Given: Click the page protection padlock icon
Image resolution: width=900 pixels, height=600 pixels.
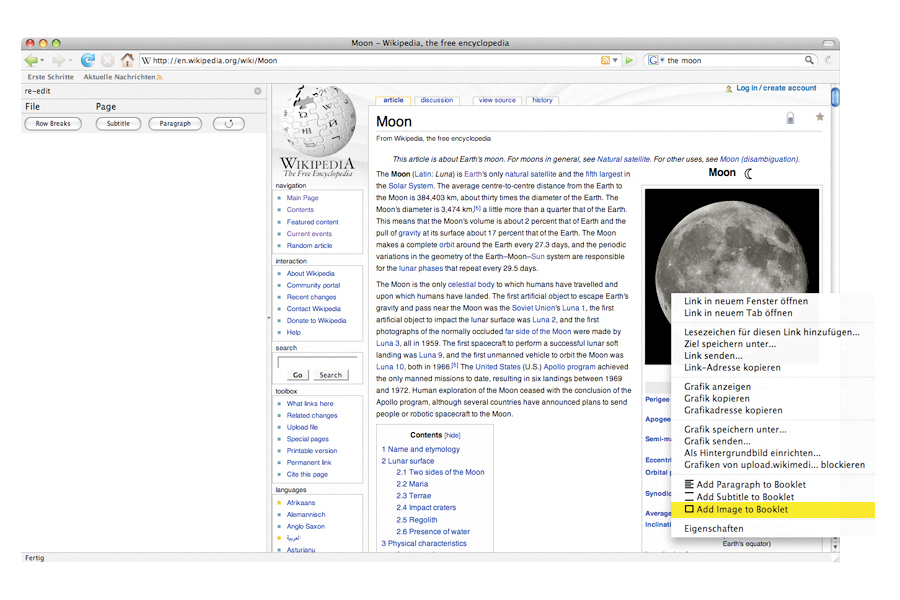Looking at the screenshot, I should [790, 118].
